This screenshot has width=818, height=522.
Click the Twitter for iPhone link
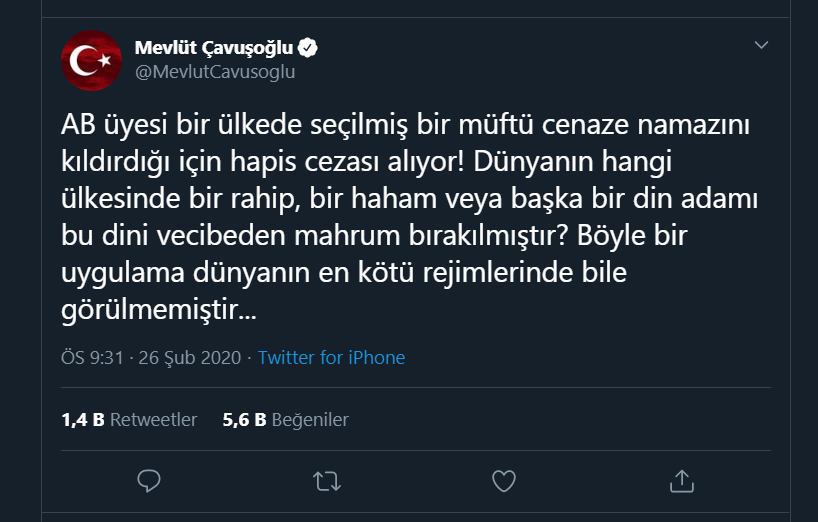[331, 358]
